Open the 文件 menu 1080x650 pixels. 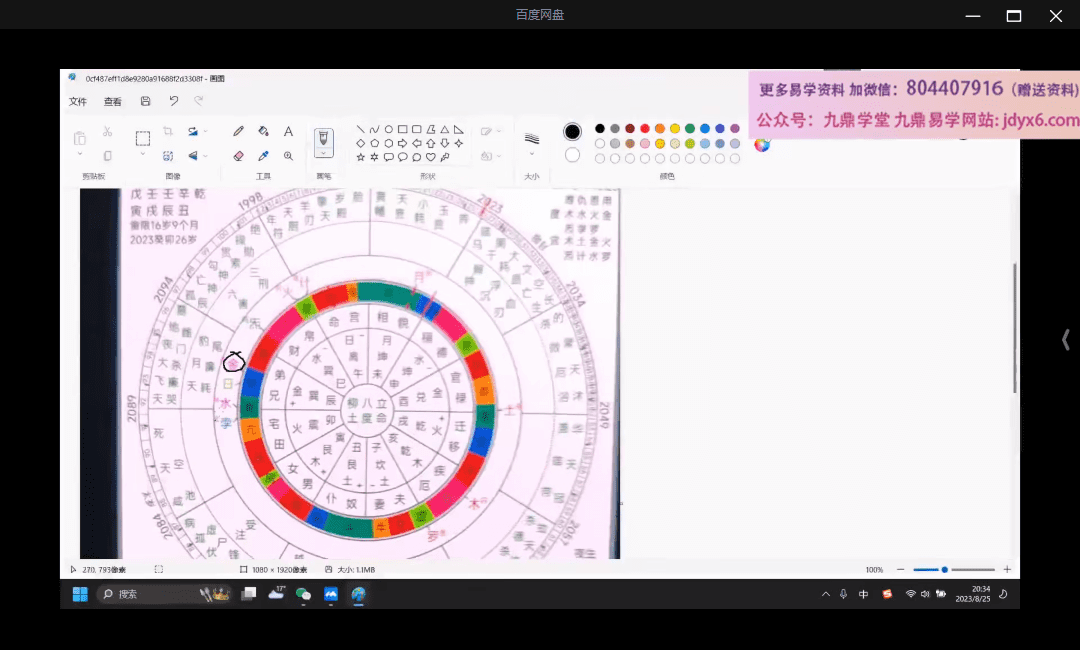(78, 101)
